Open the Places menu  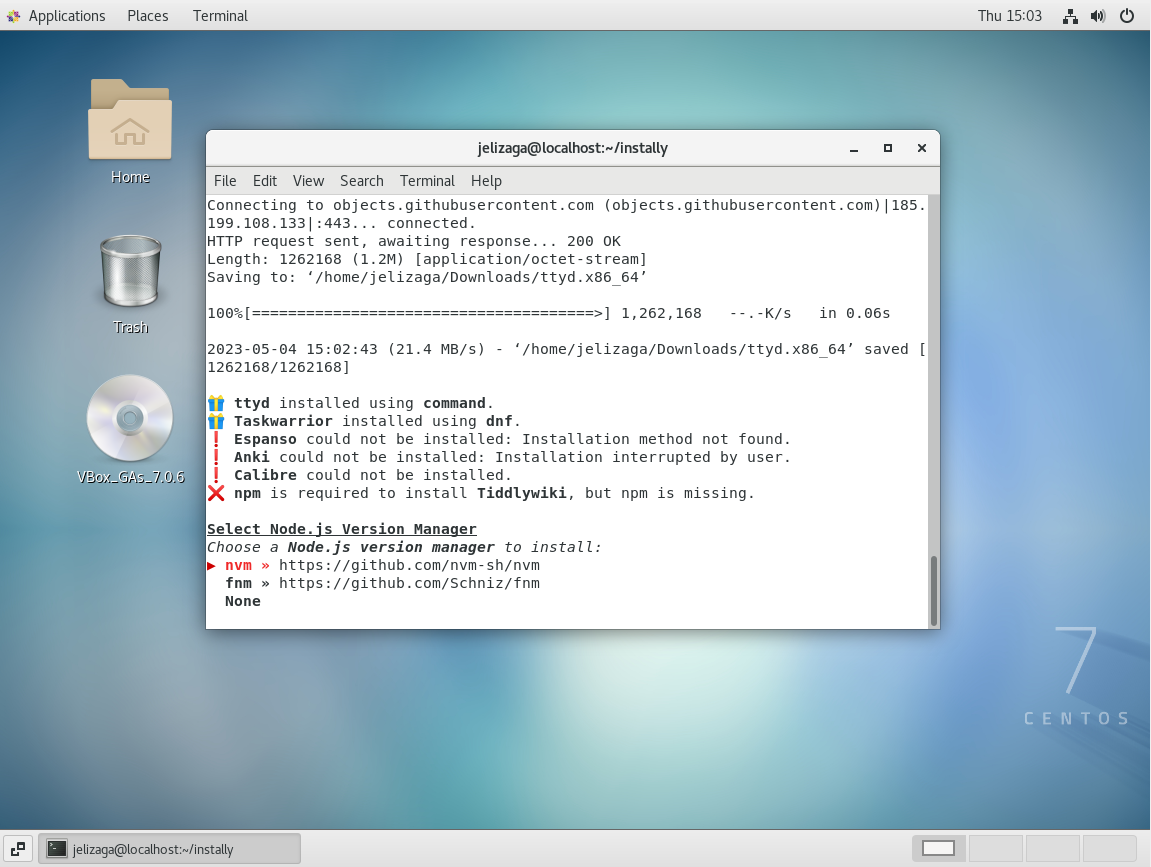148,15
